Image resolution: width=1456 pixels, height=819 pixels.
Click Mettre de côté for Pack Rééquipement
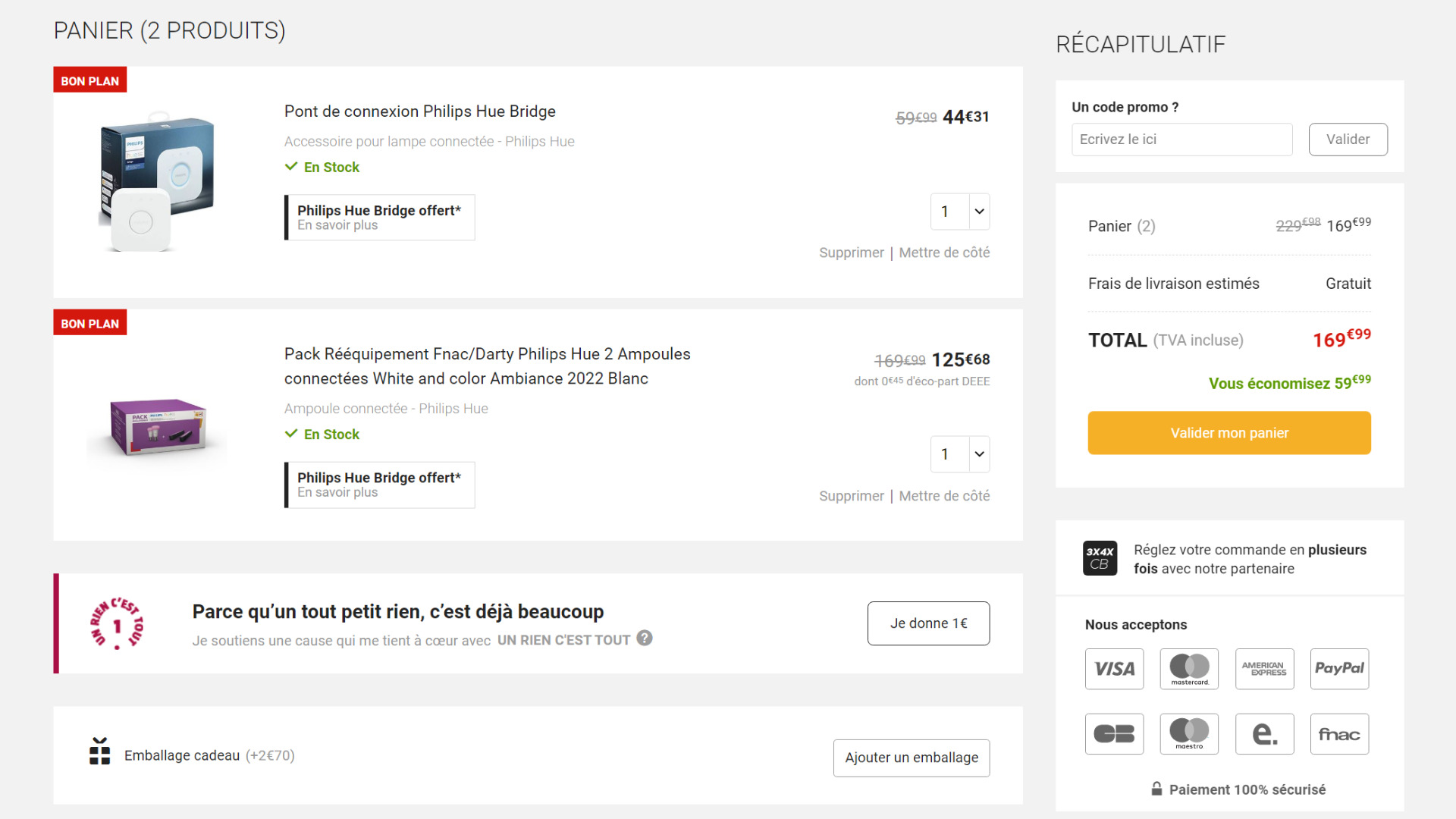[x=944, y=496]
